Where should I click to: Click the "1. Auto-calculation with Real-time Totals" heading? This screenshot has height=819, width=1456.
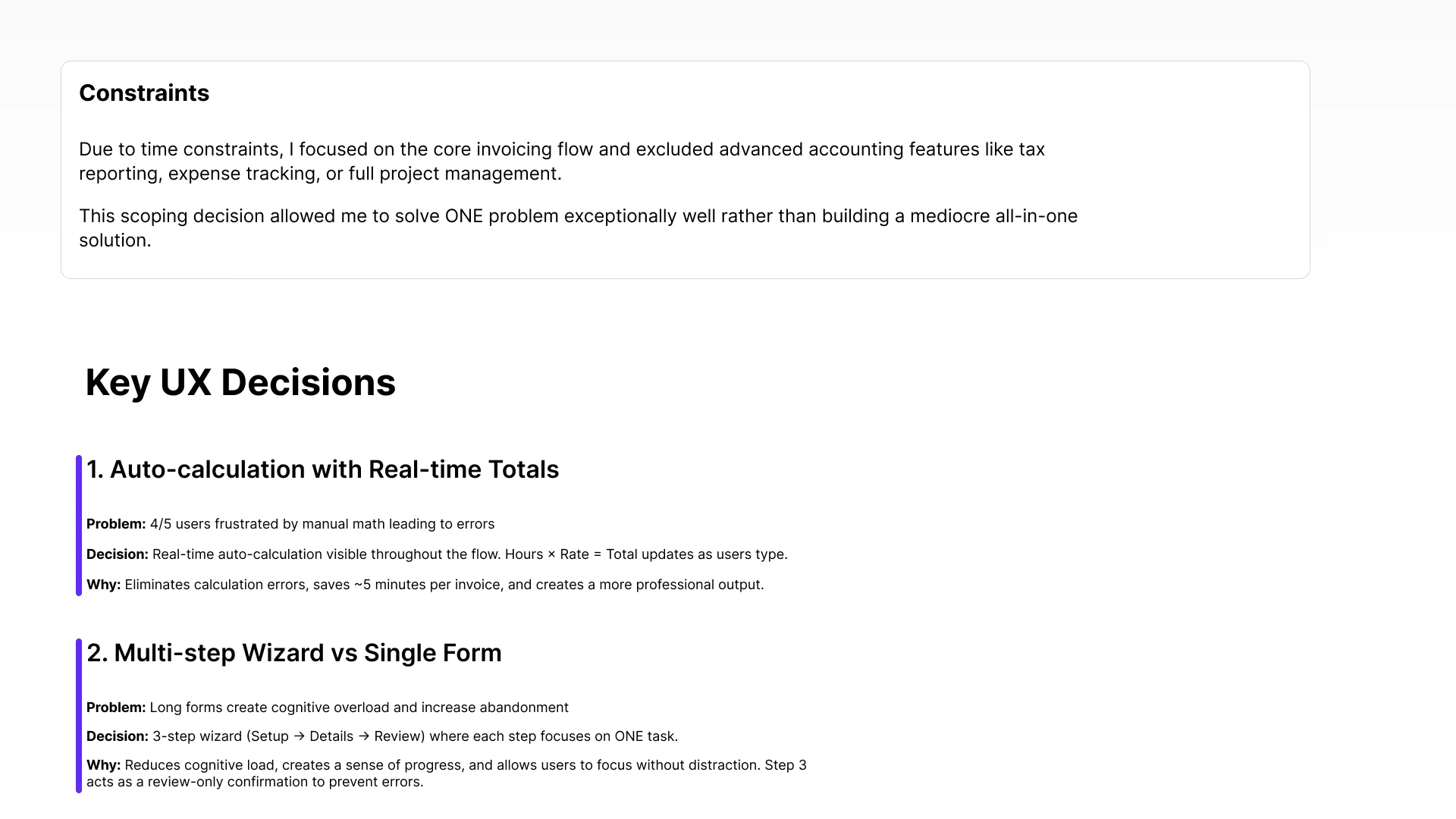[322, 469]
